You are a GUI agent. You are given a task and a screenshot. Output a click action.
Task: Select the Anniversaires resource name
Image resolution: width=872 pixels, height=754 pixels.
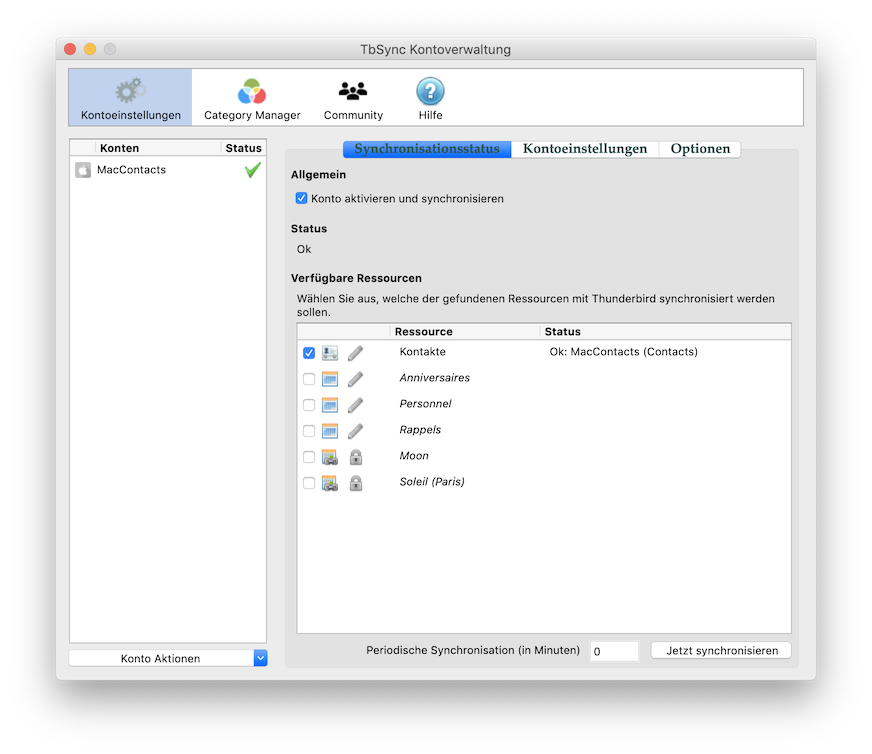pyautogui.click(x=435, y=378)
